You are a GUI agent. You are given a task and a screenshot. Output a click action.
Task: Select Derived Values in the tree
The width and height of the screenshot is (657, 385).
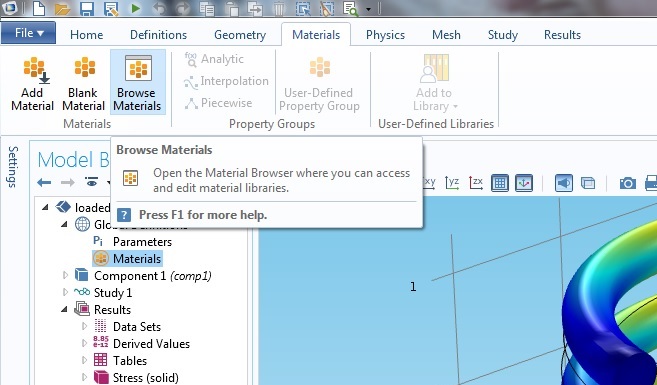(x=151, y=344)
